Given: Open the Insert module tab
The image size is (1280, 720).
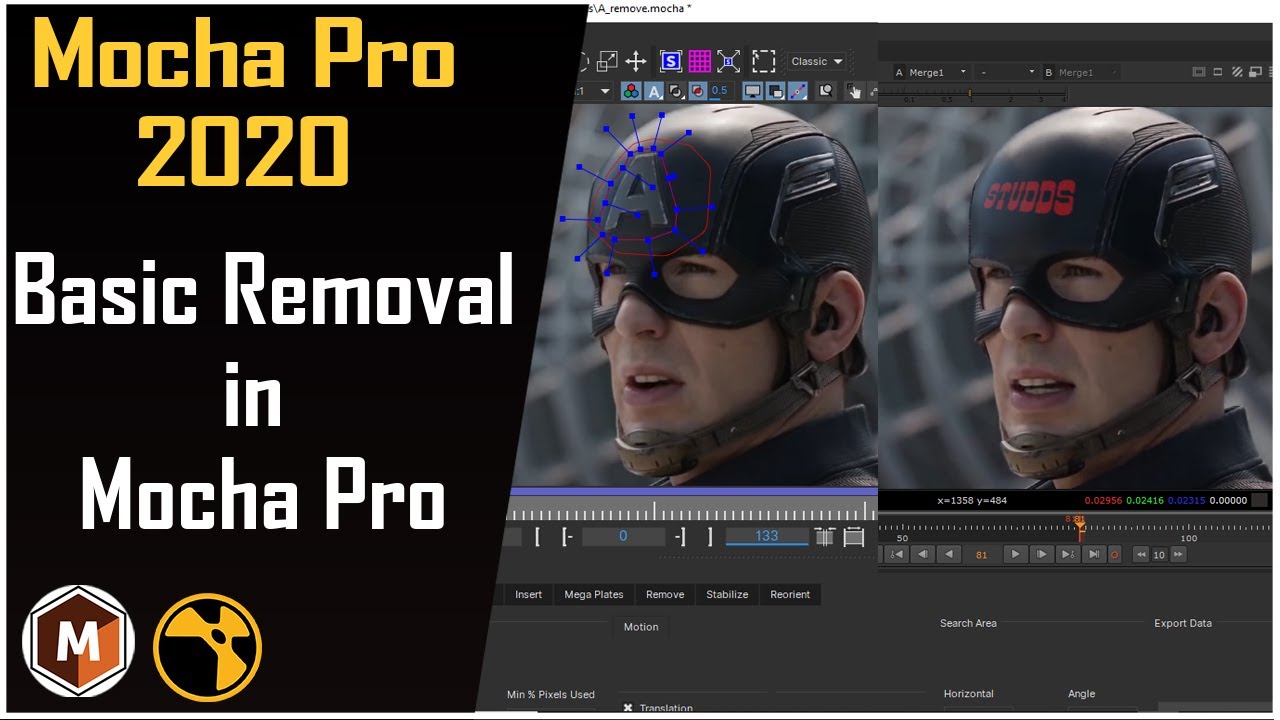Looking at the screenshot, I should coord(528,594).
